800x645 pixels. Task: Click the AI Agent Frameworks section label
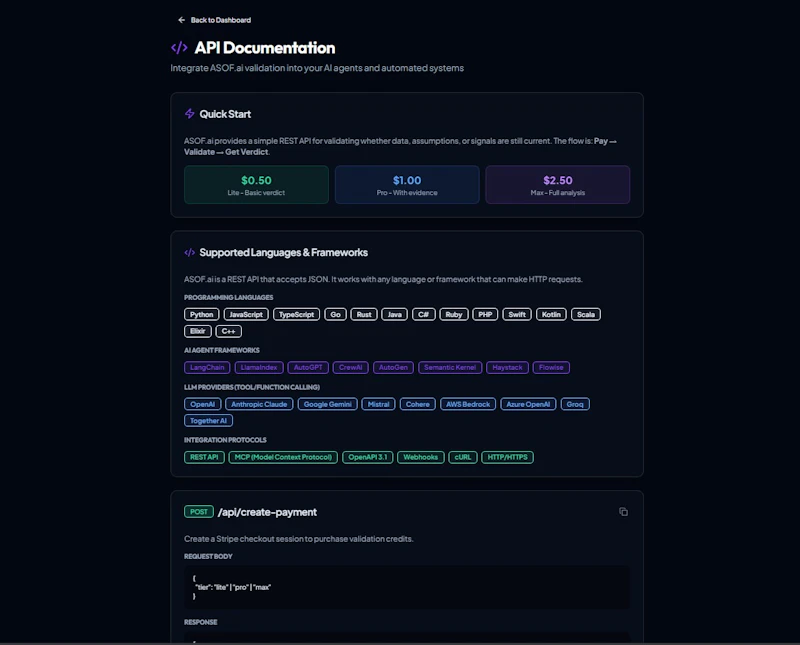click(222, 350)
